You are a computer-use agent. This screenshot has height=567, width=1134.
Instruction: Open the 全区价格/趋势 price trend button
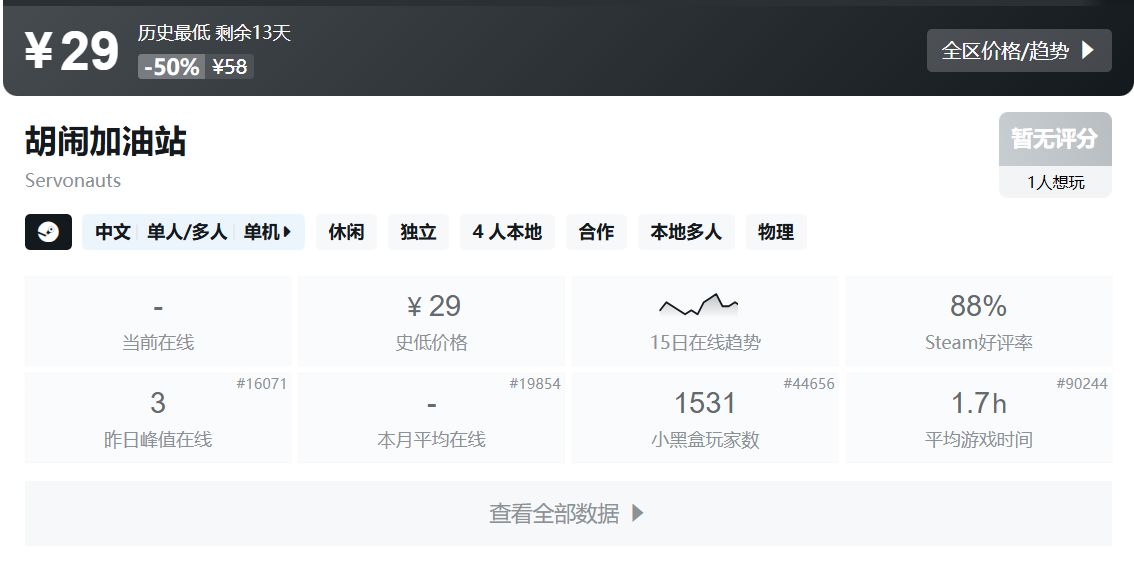(x=1019, y=51)
